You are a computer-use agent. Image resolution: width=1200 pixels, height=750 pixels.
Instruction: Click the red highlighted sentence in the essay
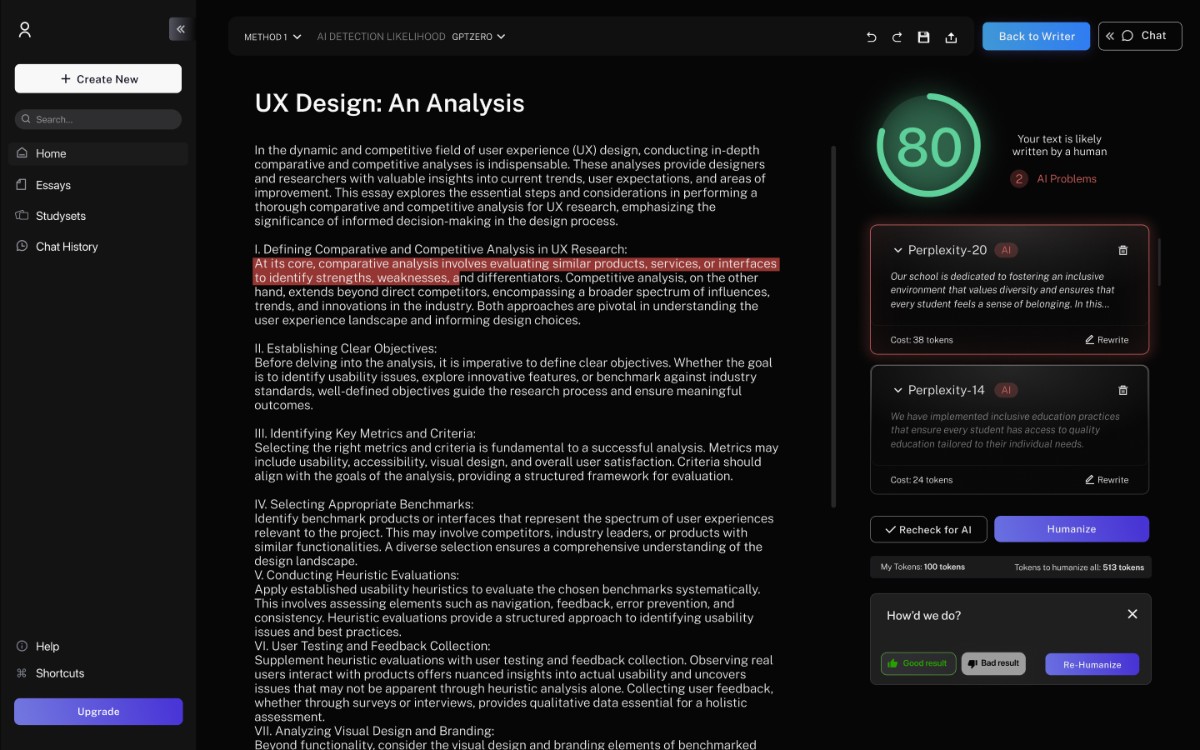coord(515,271)
